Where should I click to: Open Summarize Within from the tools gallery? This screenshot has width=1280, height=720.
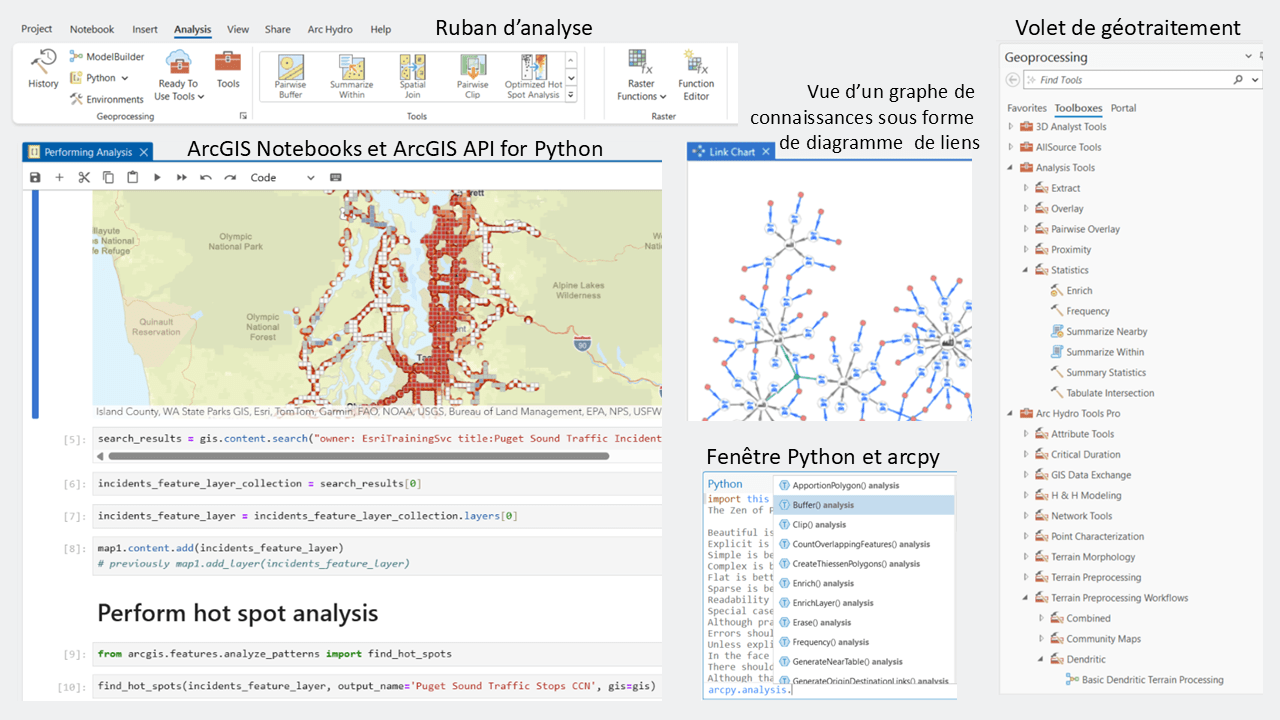point(351,76)
